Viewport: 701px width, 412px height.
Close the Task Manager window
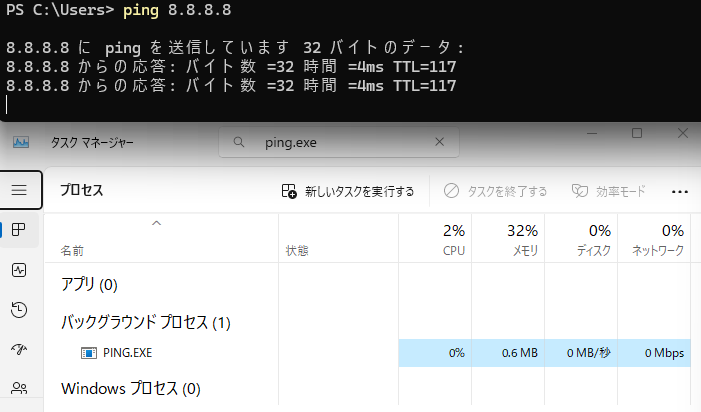click(x=683, y=133)
